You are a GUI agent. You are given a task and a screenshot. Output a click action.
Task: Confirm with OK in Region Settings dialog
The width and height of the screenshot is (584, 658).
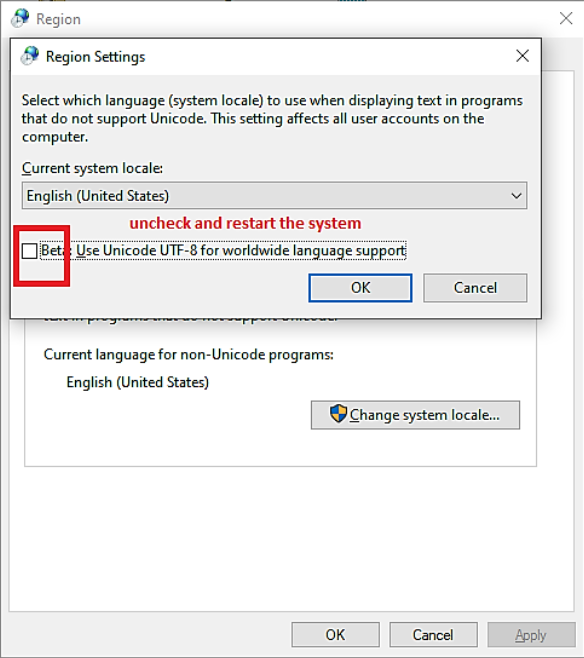coord(360,288)
